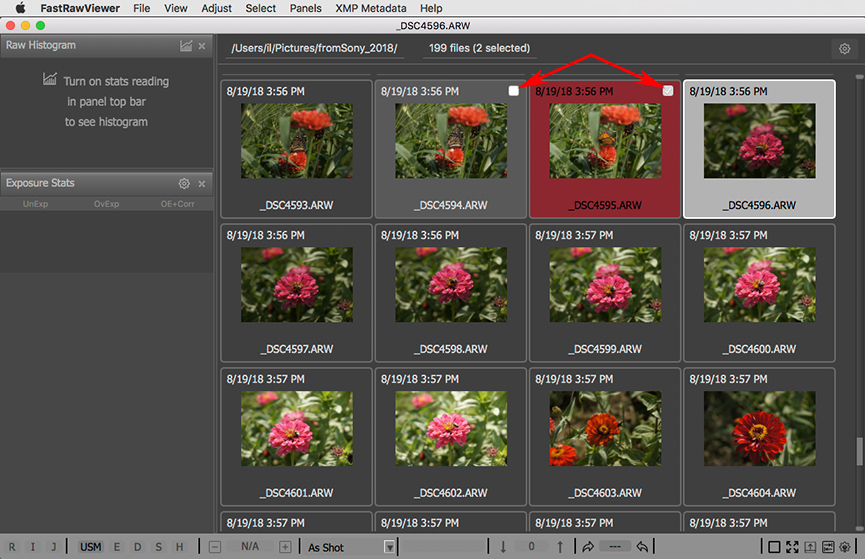Decrease rating with down arrow

click(503, 547)
